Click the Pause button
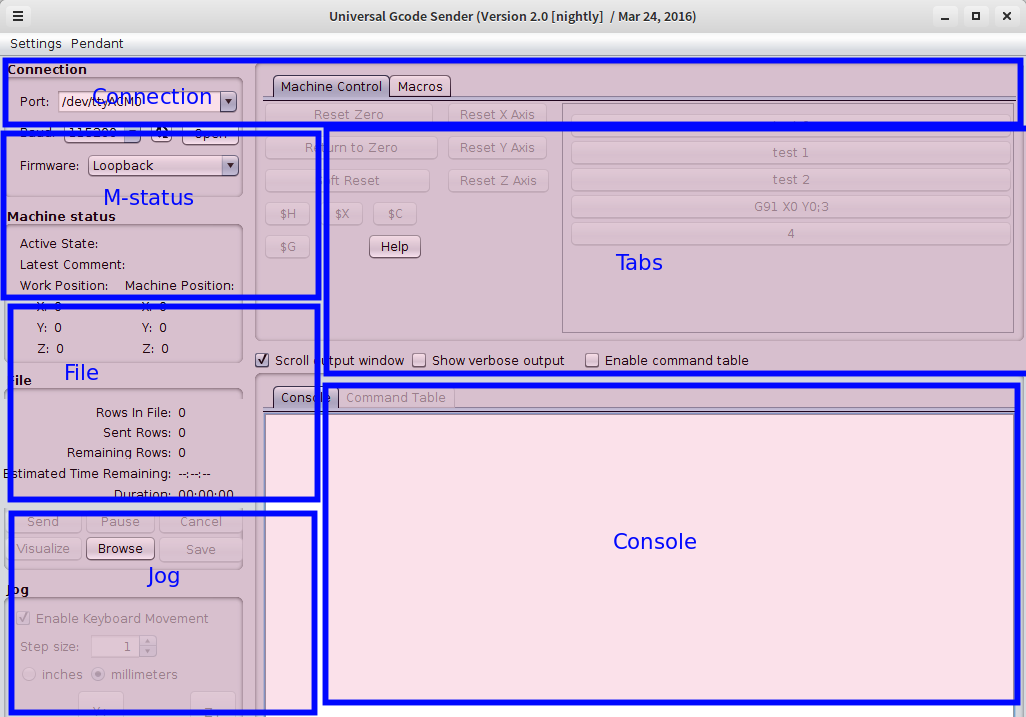The height and width of the screenshot is (717, 1026). tap(120, 521)
